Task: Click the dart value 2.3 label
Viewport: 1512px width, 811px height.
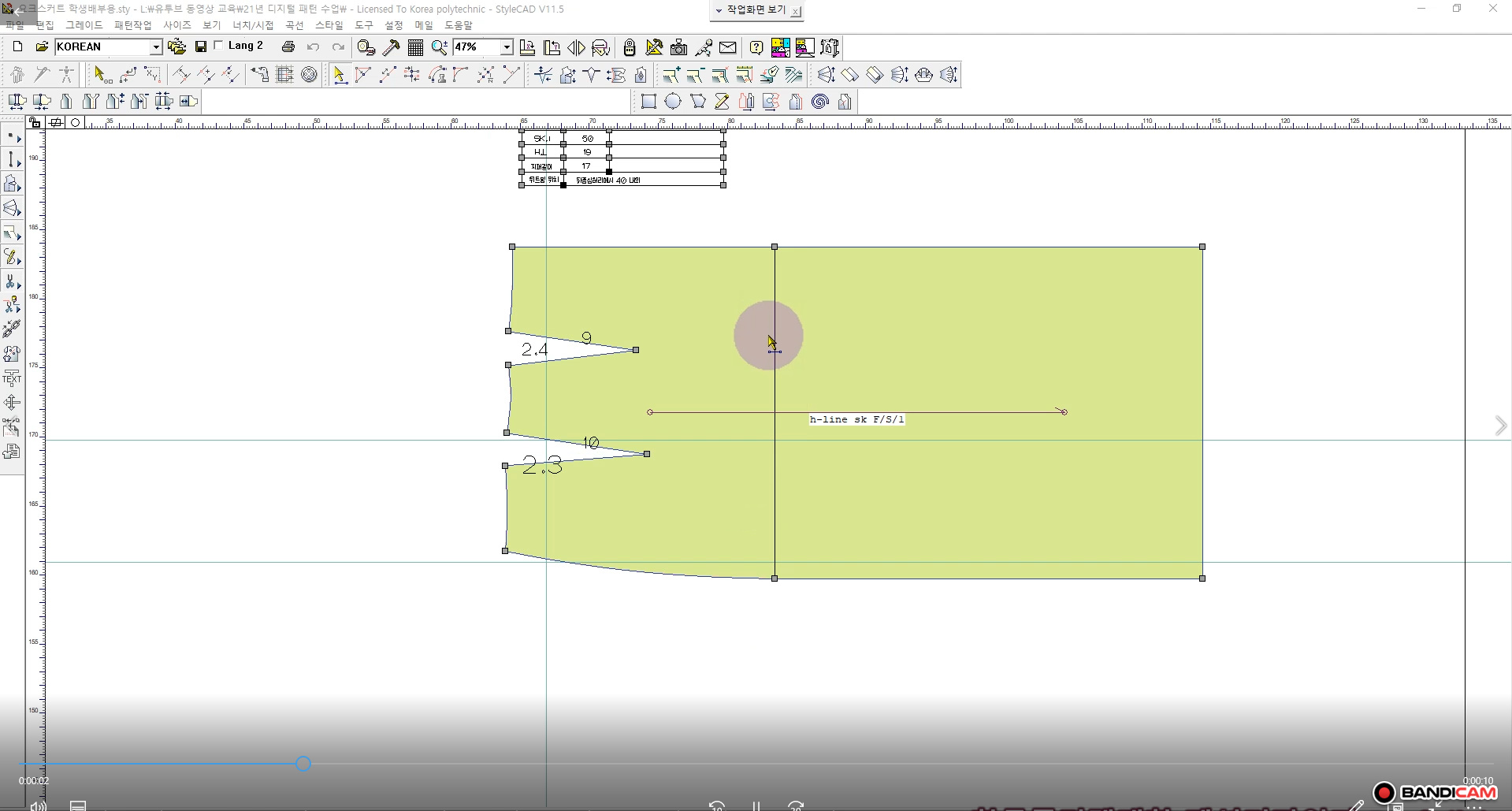Action: [542, 466]
